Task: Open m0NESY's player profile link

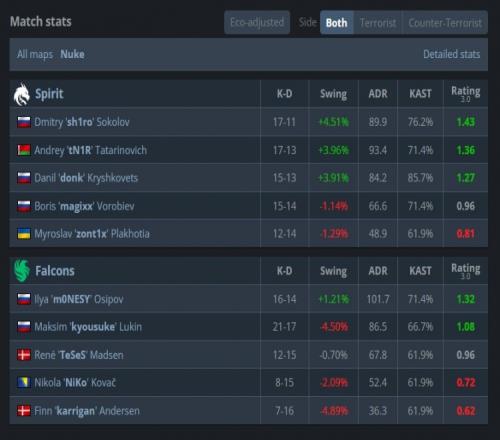Action: (79, 299)
